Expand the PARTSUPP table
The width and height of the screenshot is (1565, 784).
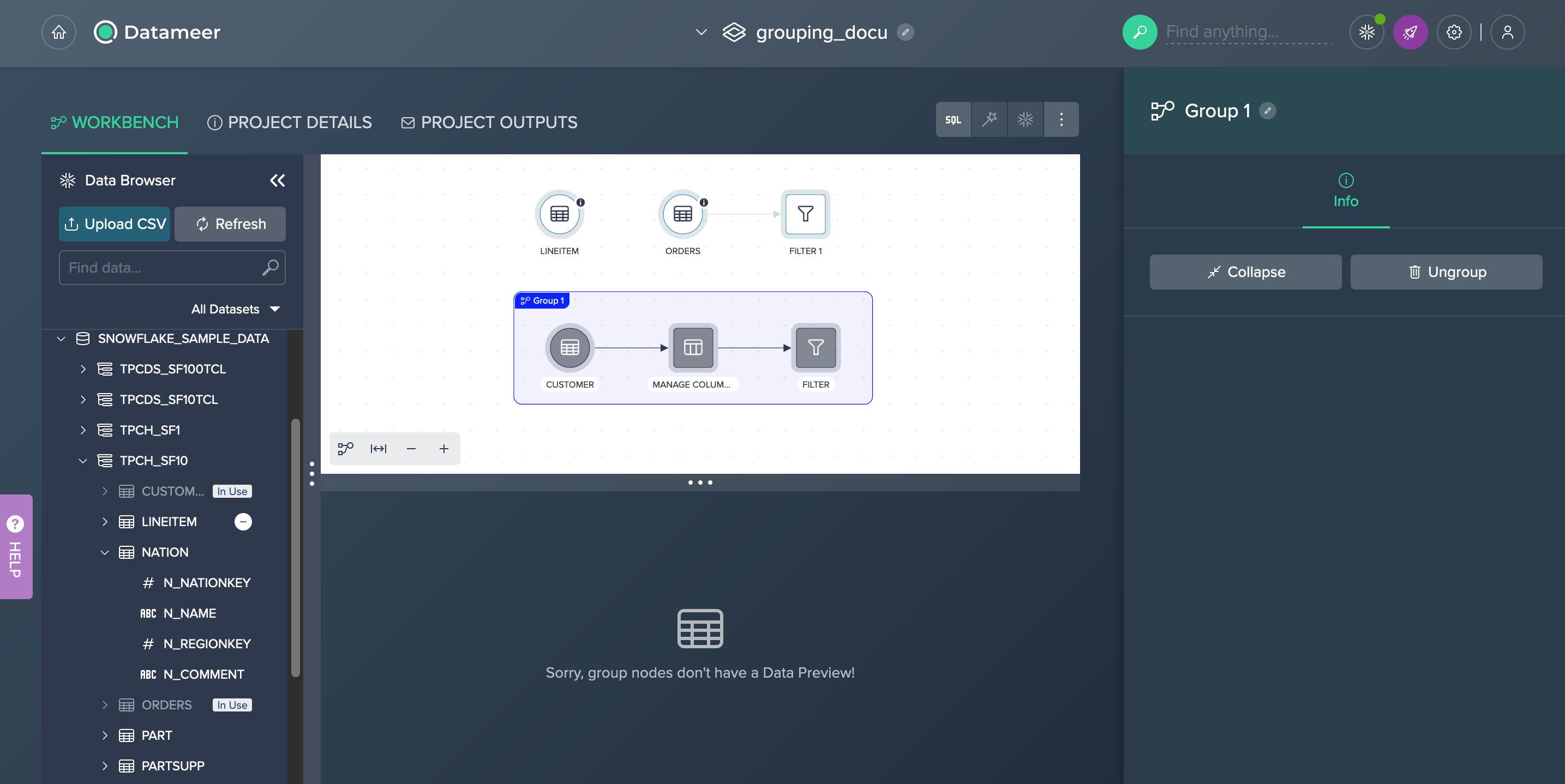pos(105,766)
